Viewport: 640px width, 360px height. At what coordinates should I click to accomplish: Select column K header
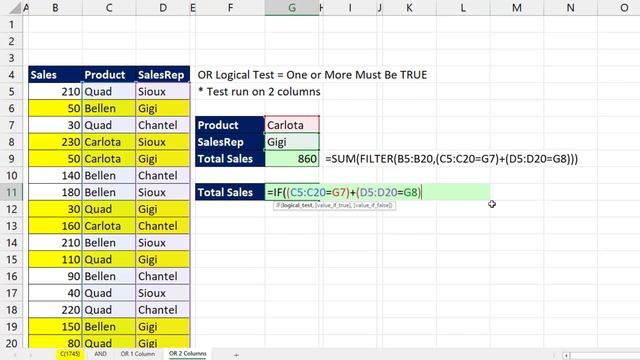[x=409, y=8]
